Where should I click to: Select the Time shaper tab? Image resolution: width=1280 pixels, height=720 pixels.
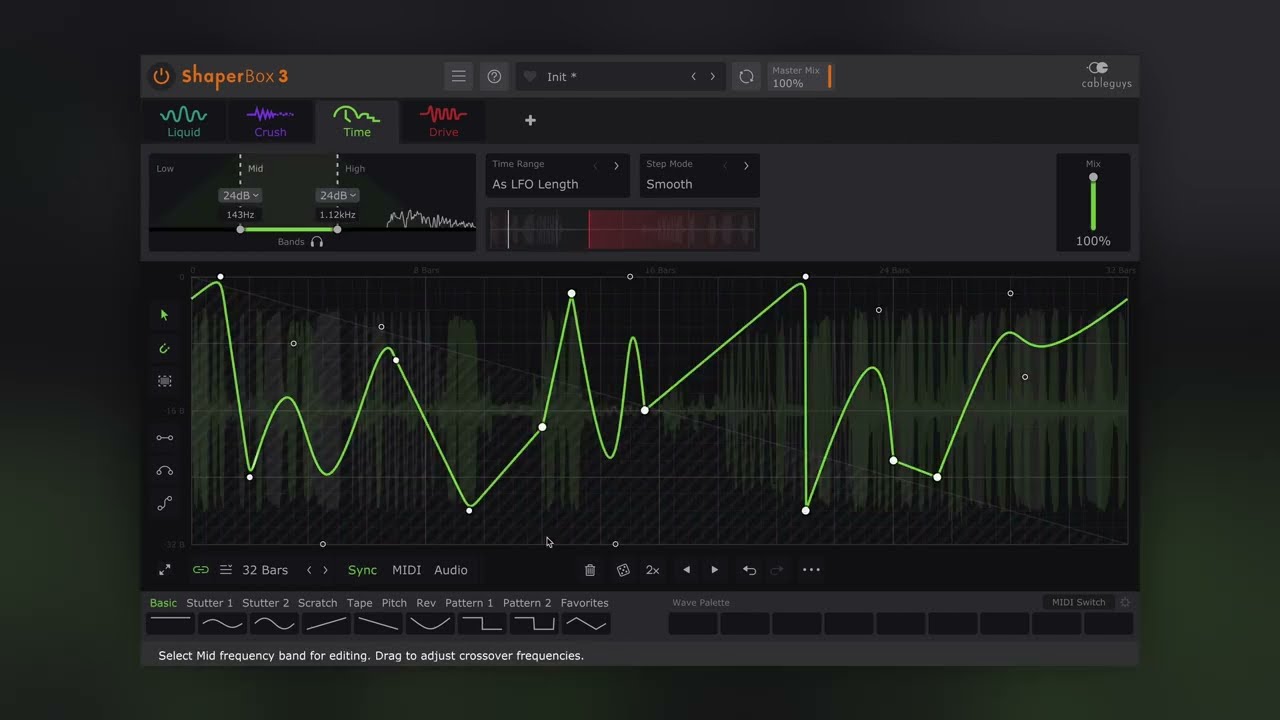click(x=357, y=122)
